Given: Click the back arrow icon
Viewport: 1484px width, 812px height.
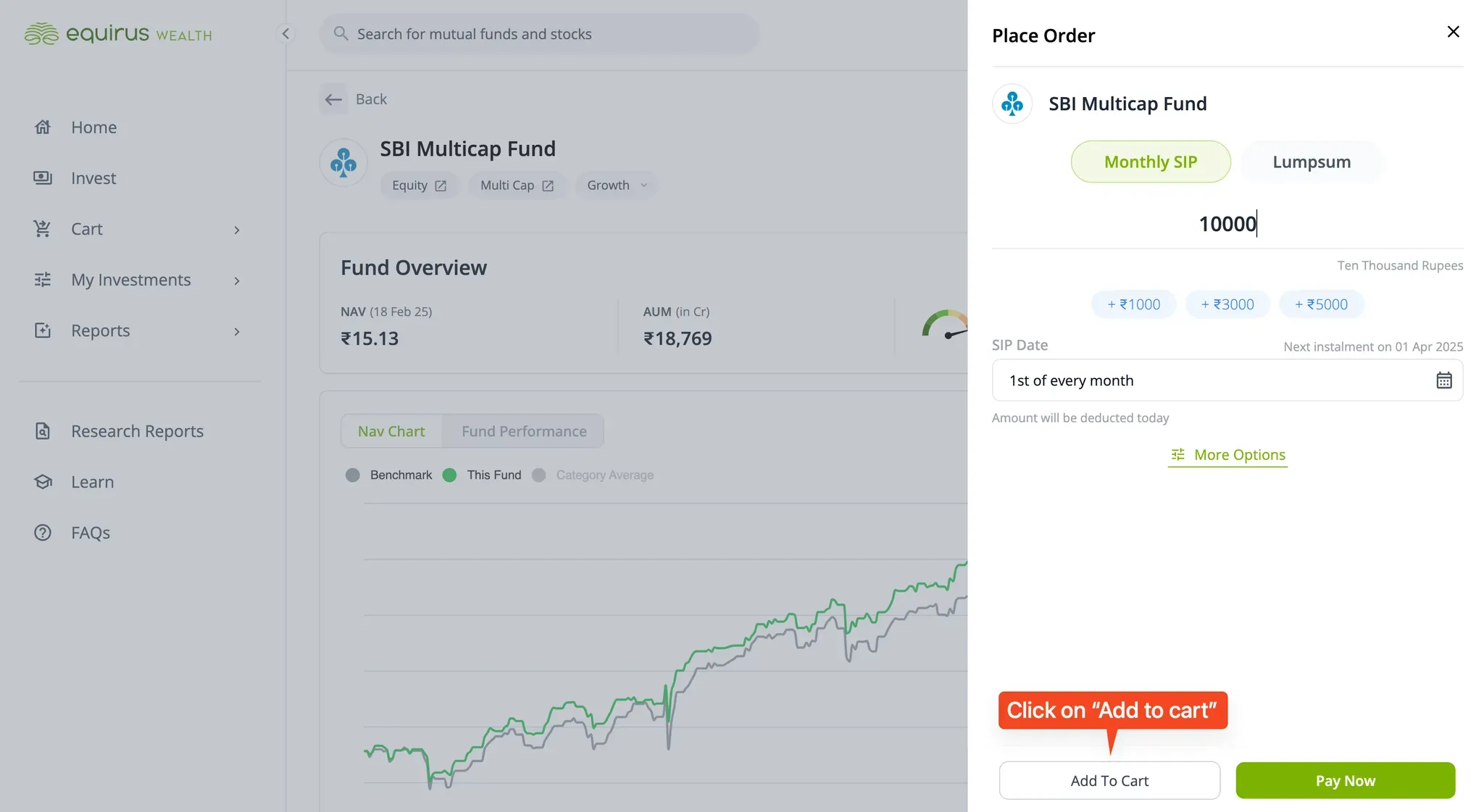Looking at the screenshot, I should [x=333, y=99].
